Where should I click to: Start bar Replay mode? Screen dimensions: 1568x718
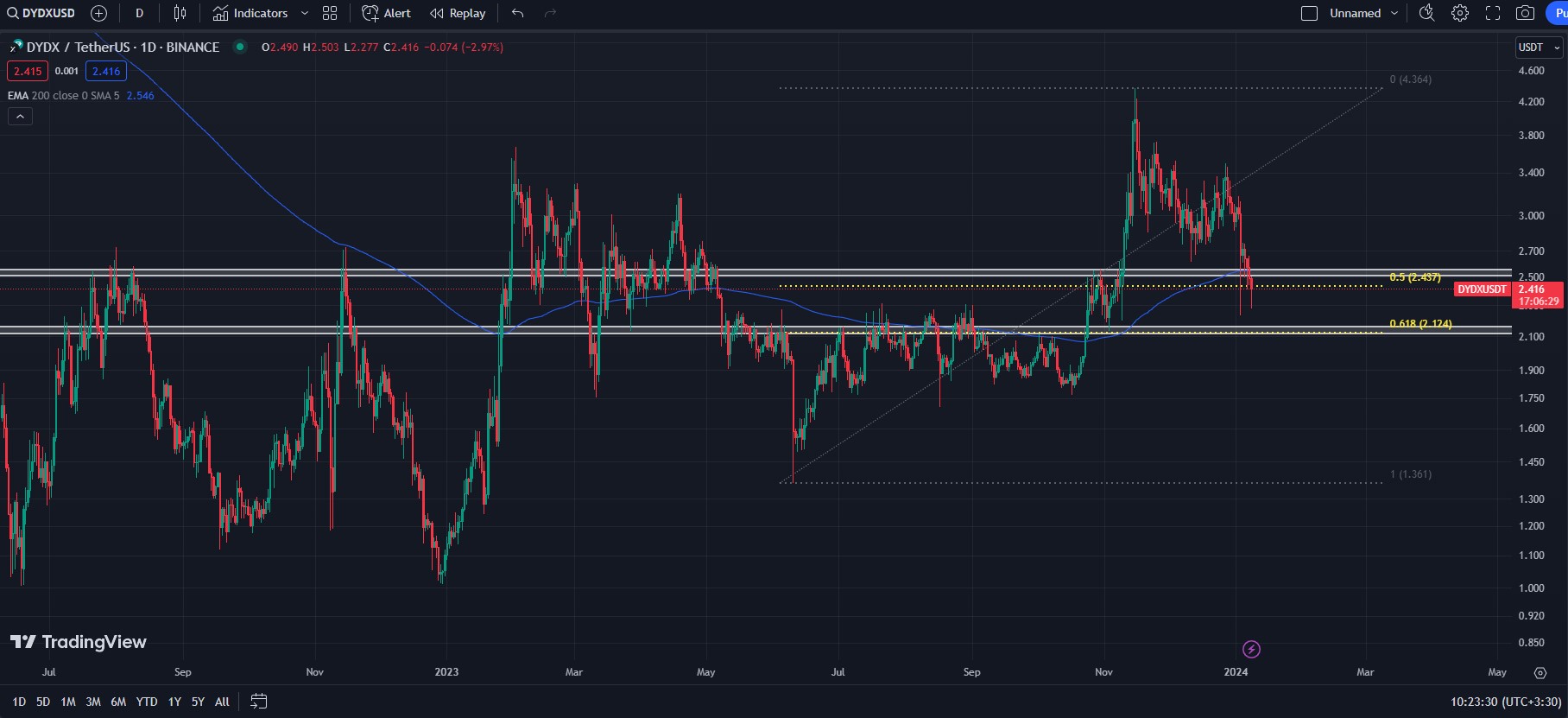[458, 13]
